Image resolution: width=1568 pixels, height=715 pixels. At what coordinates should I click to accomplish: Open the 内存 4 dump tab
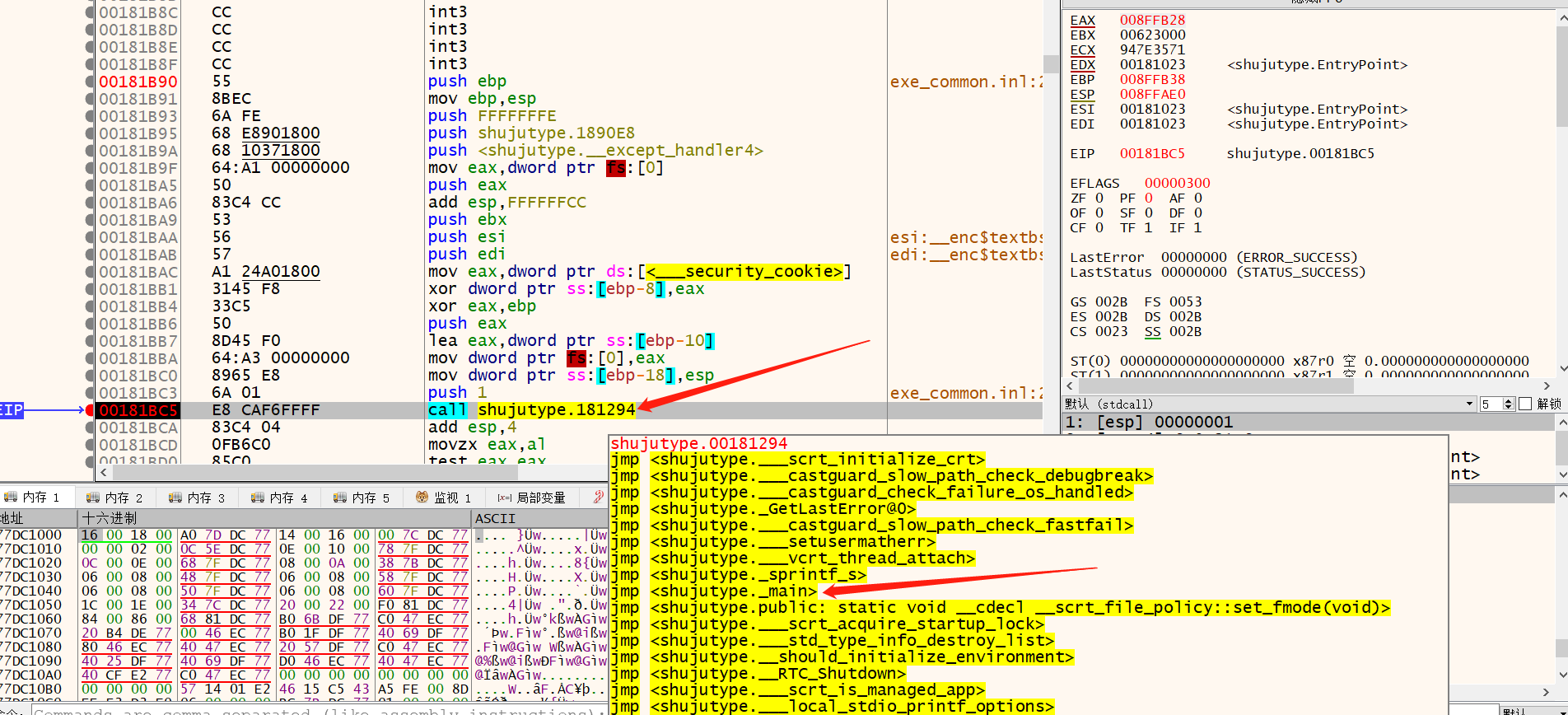280,498
